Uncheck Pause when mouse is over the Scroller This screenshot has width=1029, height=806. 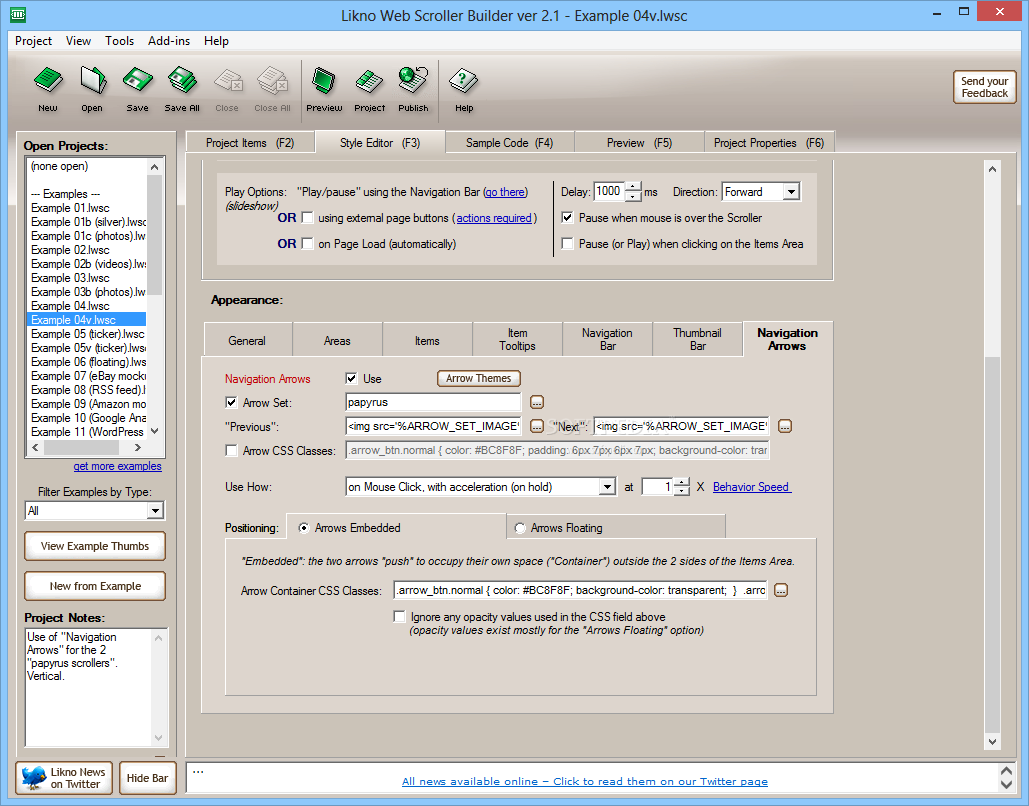coord(568,217)
